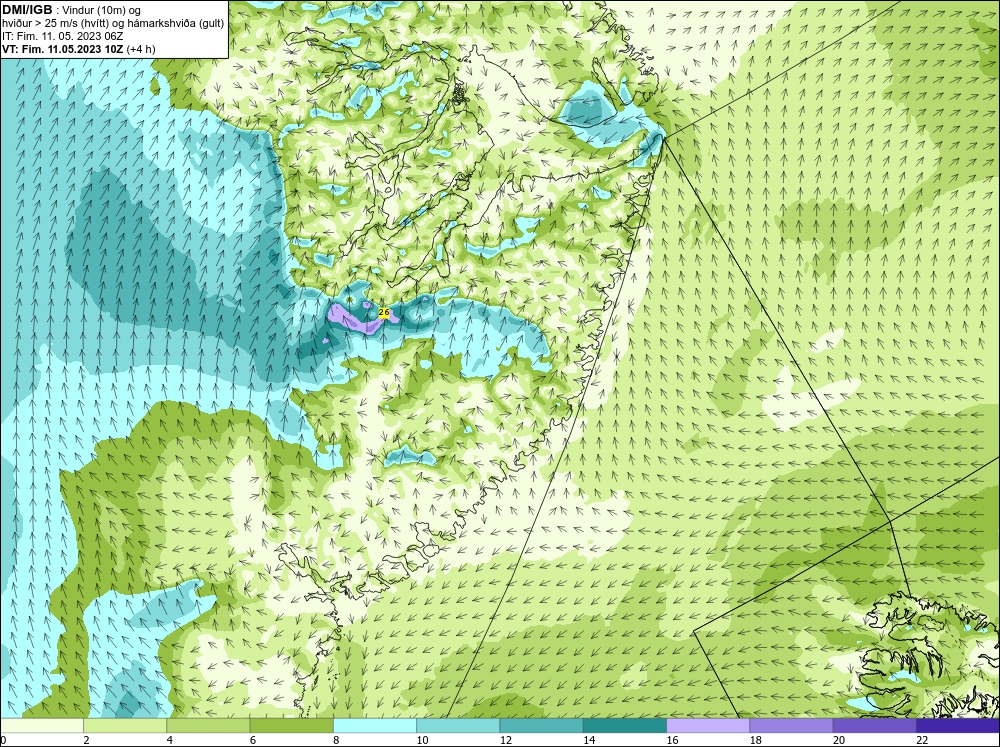The width and height of the screenshot is (1000, 747).
Task: Click the legend value 16
Action: (672, 740)
